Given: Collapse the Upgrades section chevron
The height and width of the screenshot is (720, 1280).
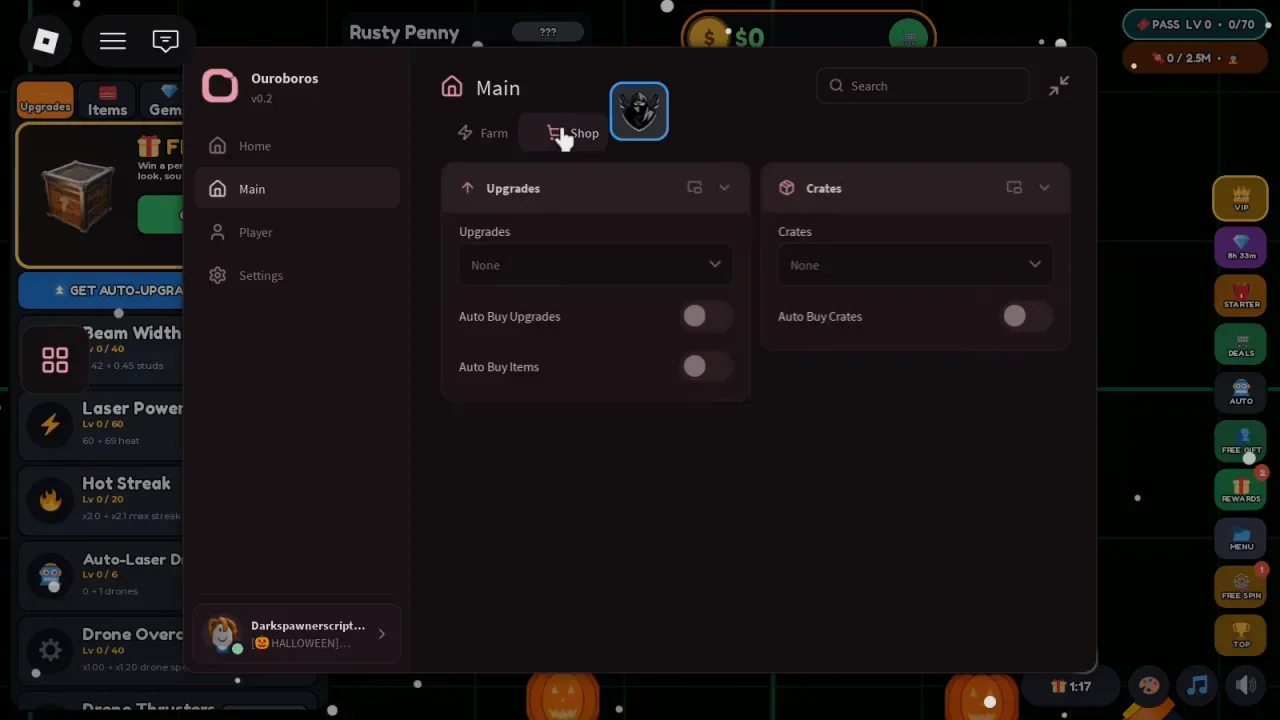Looking at the screenshot, I should pos(724,188).
